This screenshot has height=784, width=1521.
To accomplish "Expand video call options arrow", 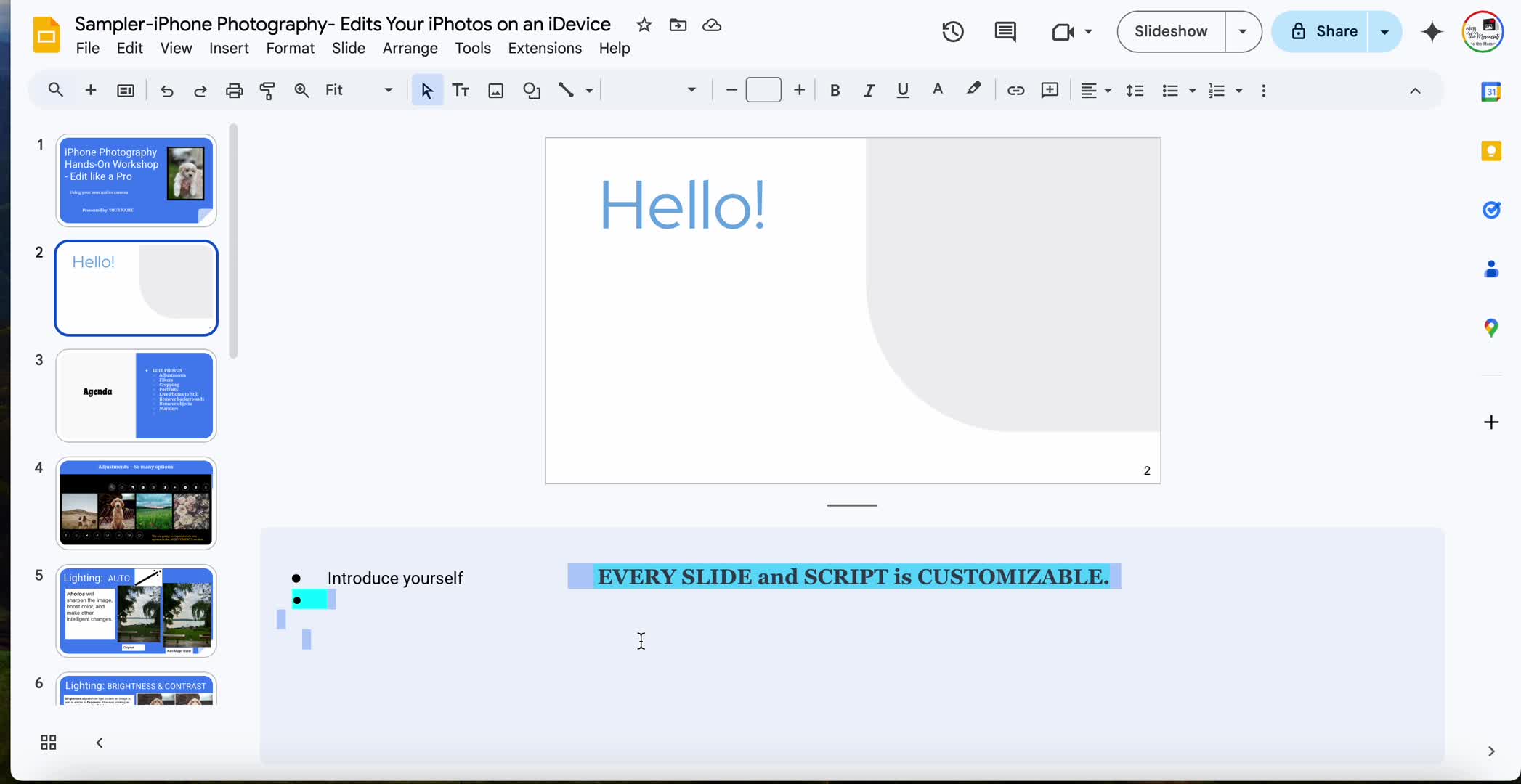I will [1088, 31].
